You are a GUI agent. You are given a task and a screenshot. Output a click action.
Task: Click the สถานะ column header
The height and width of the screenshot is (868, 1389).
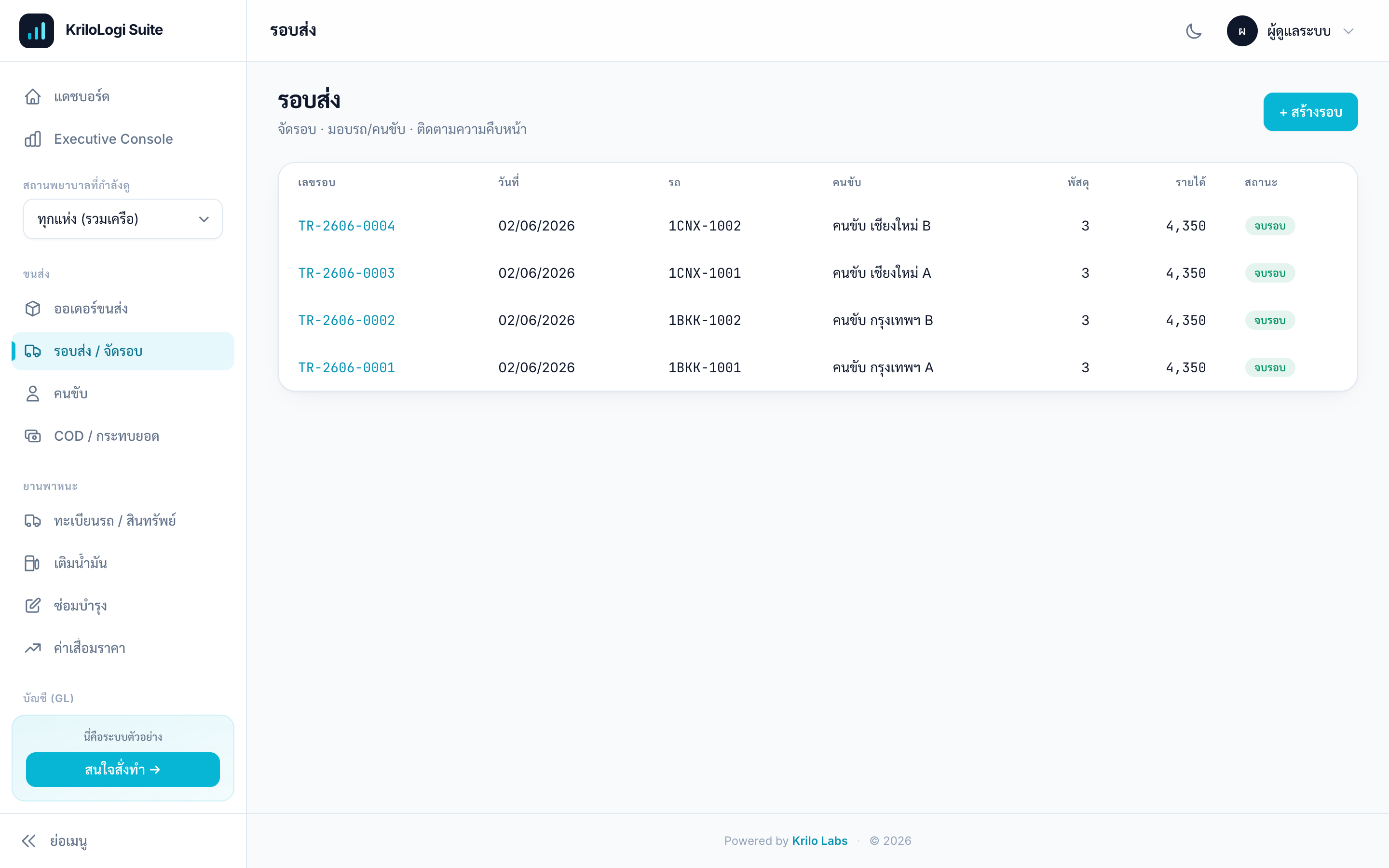(1260, 183)
